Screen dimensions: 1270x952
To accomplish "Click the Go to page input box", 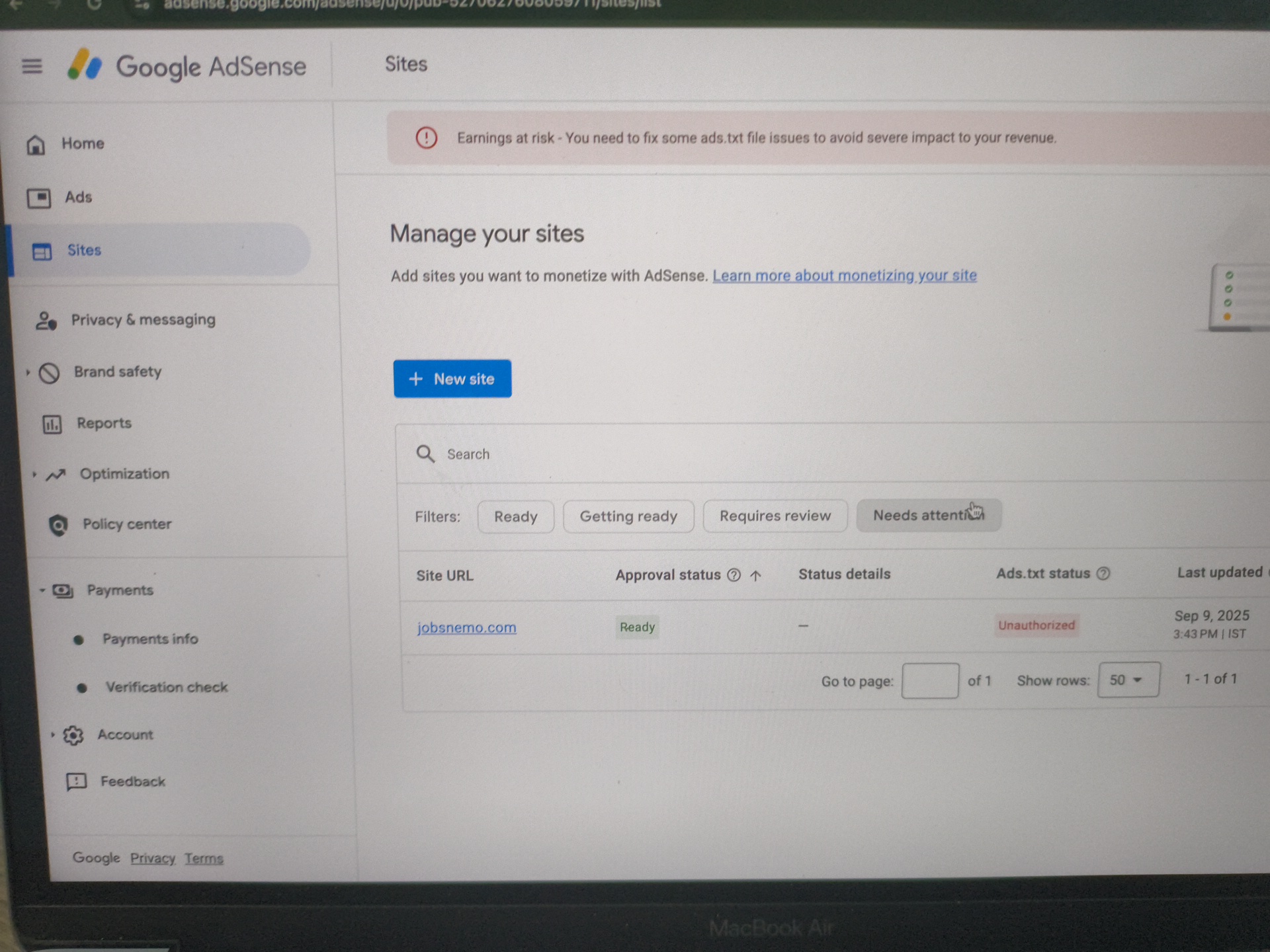I will click(930, 681).
